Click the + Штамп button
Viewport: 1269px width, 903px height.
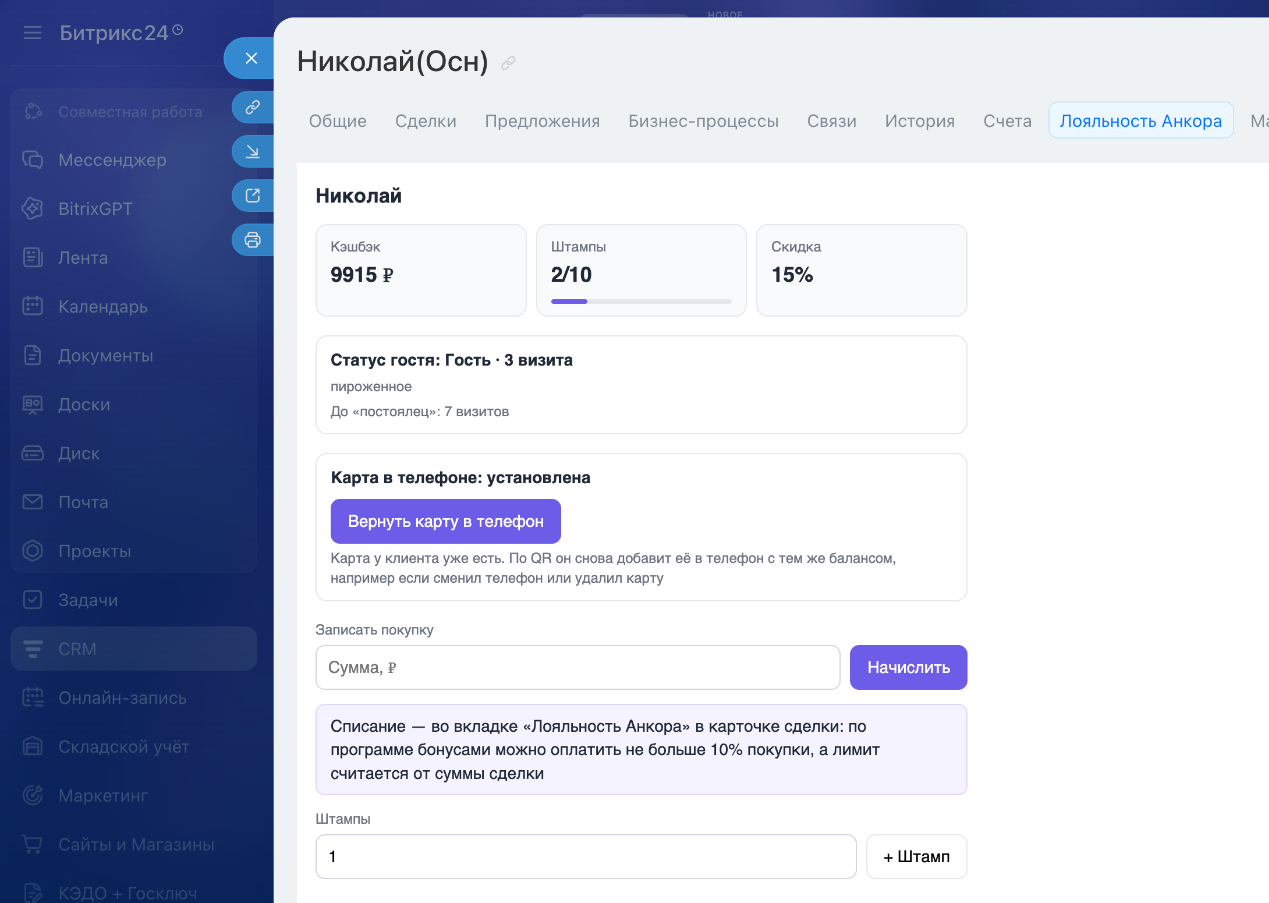(917, 857)
